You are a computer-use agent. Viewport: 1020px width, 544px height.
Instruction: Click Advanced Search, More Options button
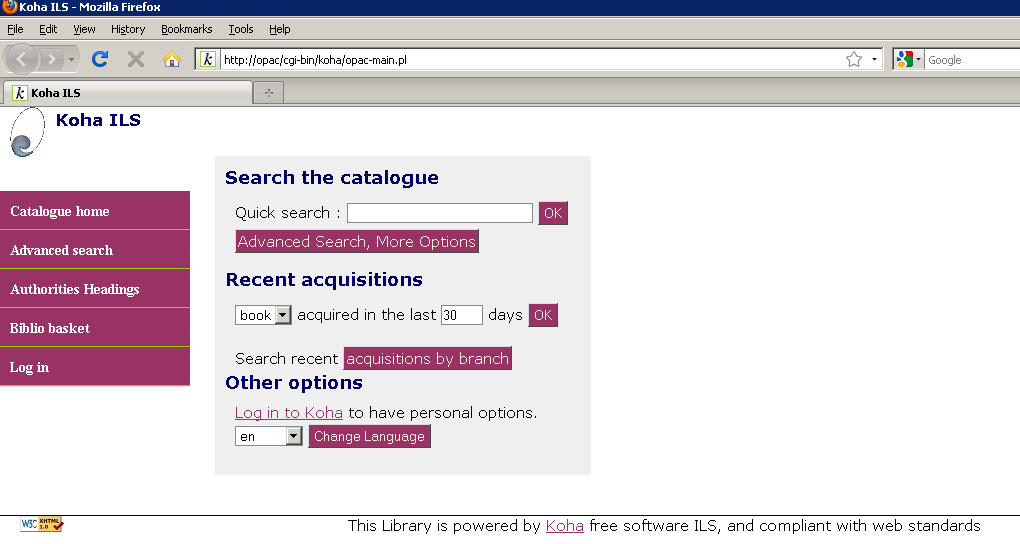pyautogui.click(x=357, y=241)
